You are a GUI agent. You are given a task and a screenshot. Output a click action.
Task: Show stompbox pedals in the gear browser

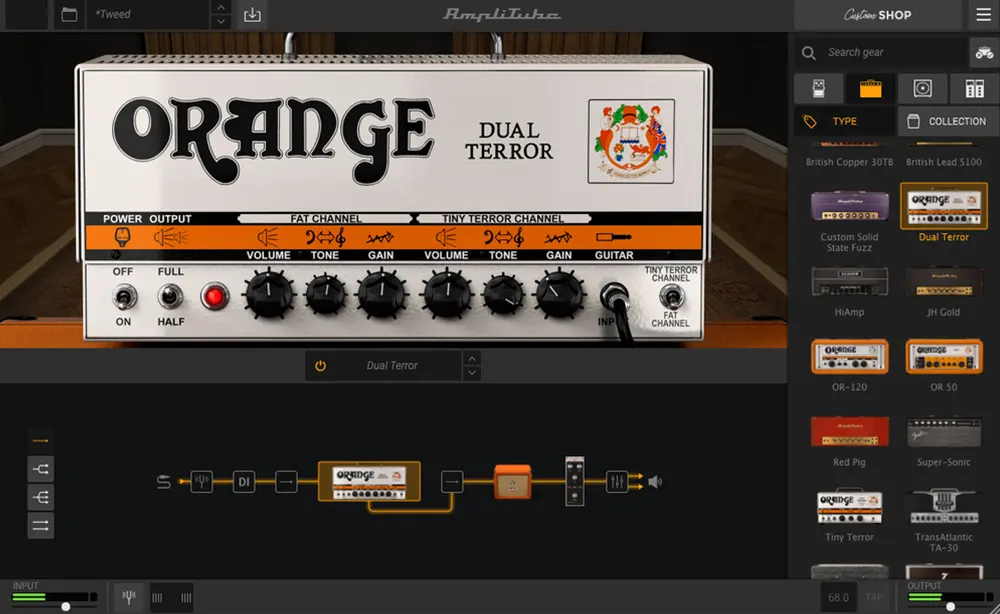point(819,88)
